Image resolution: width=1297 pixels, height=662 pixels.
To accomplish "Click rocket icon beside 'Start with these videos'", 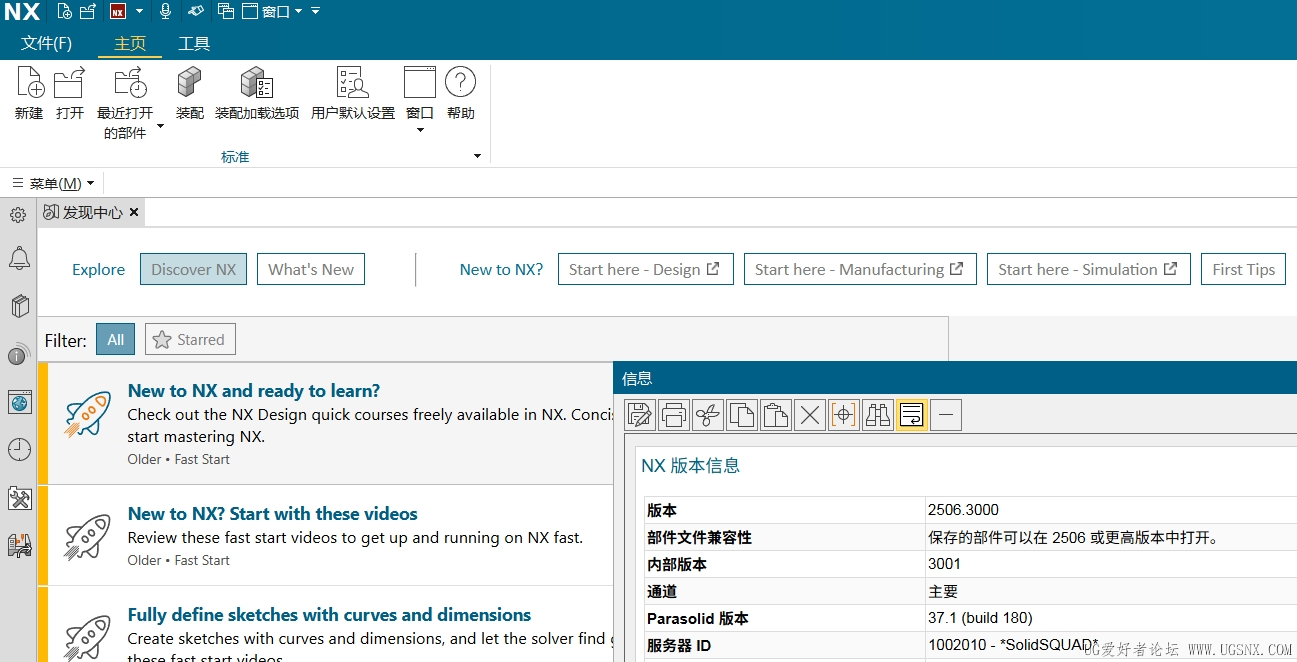I will point(87,537).
